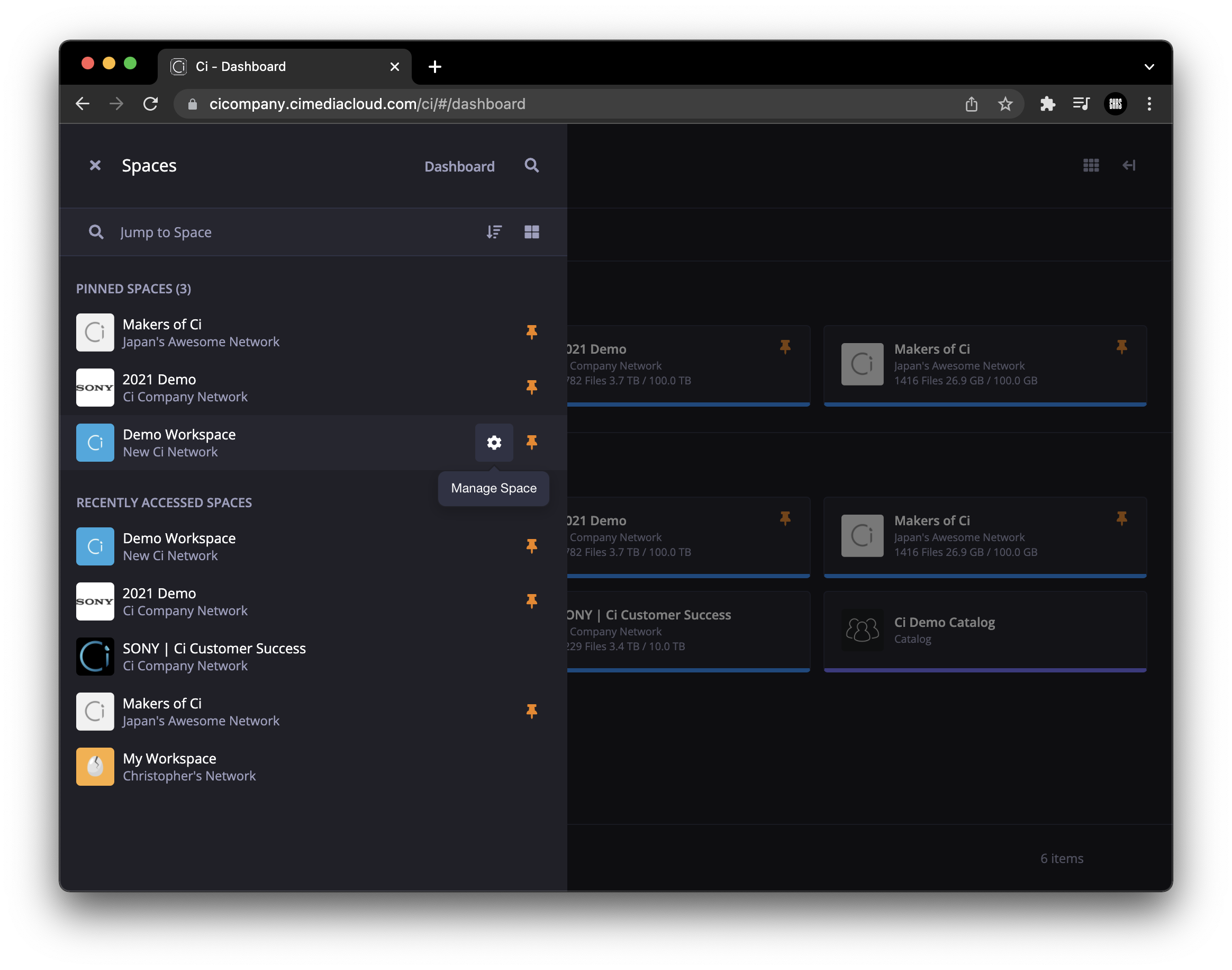
Task: Click the orange My Workspace thumbnail
Action: 95,767
